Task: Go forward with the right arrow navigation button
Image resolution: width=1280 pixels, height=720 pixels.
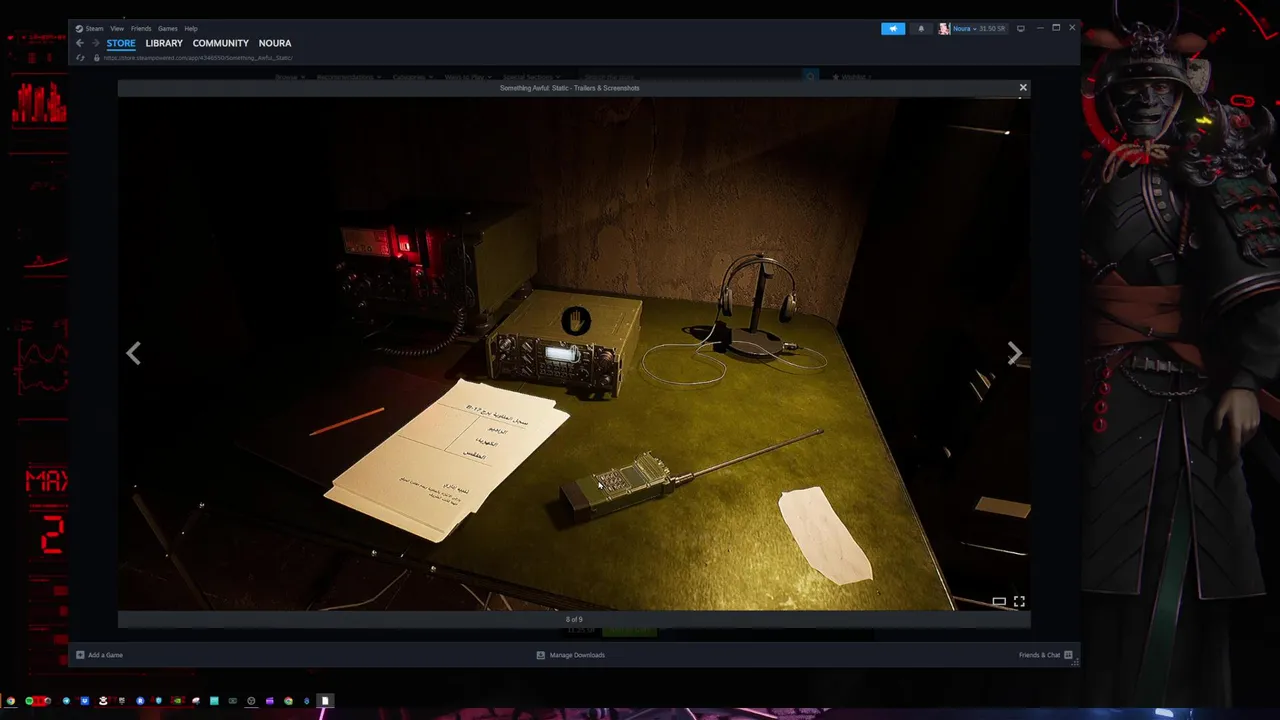Action: (96, 43)
